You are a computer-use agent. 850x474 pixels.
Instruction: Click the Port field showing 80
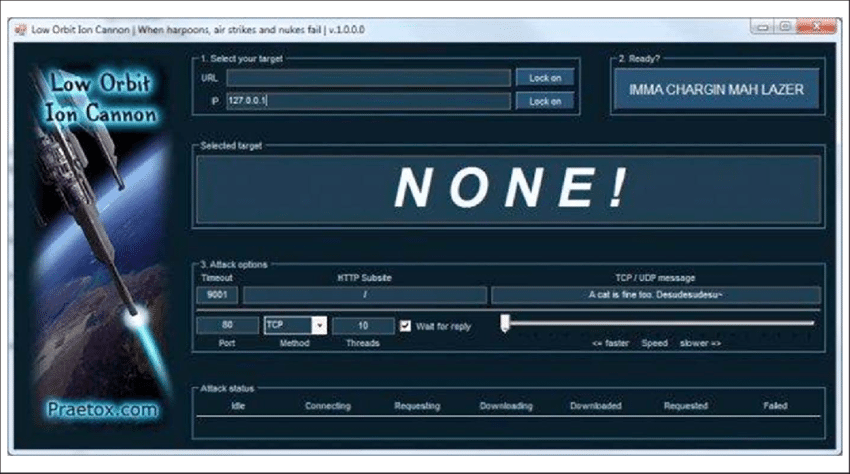pos(227,325)
